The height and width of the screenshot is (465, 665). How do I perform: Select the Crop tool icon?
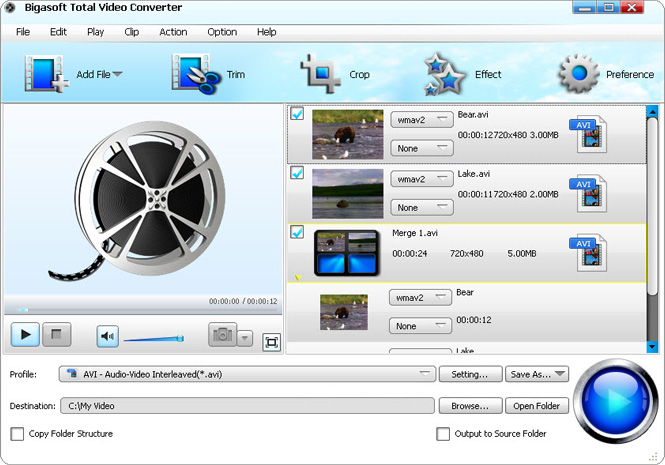click(x=320, y=74)
